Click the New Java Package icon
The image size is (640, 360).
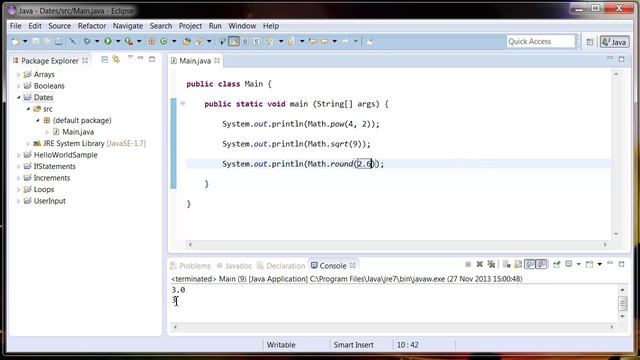point(151,41)
